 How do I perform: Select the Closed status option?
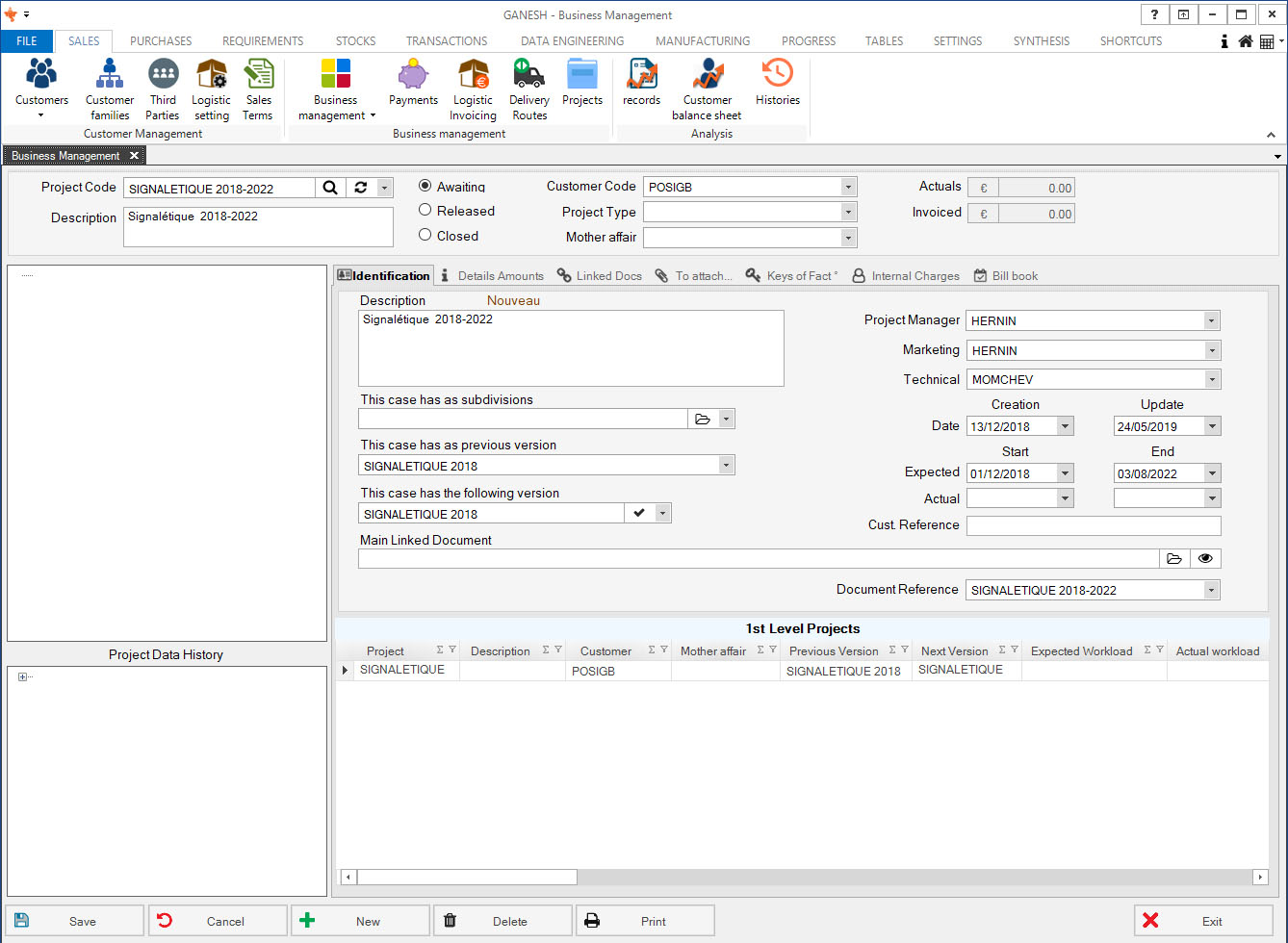425,236
